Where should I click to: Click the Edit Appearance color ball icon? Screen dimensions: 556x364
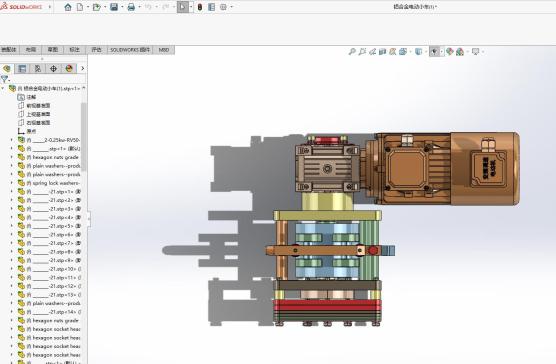(450, 52)
